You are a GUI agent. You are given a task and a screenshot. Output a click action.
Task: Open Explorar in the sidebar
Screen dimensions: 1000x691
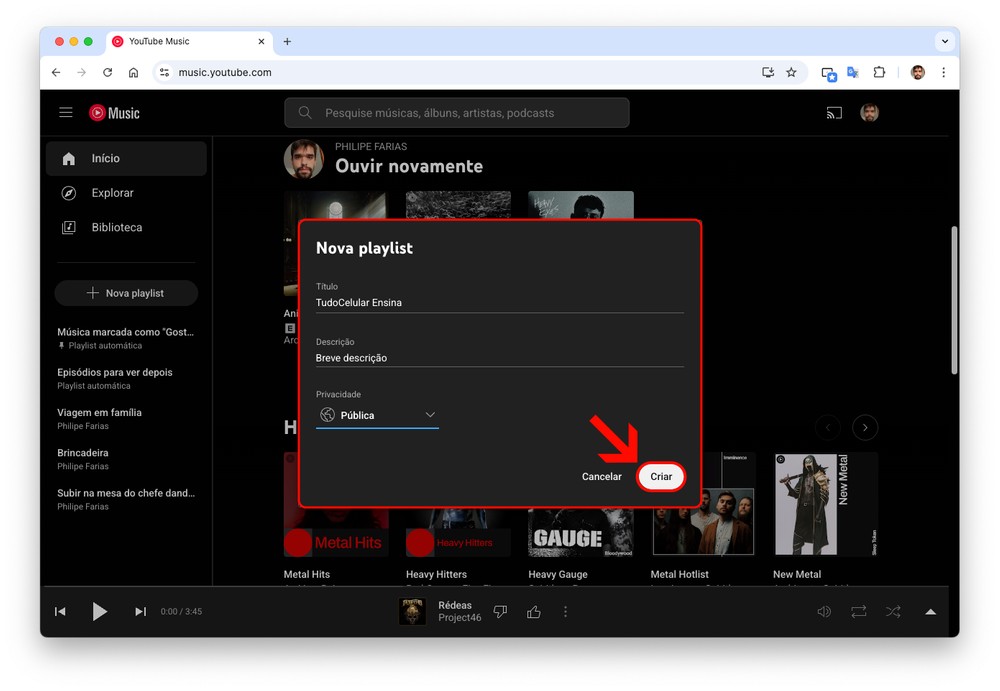tap(112, 193)
